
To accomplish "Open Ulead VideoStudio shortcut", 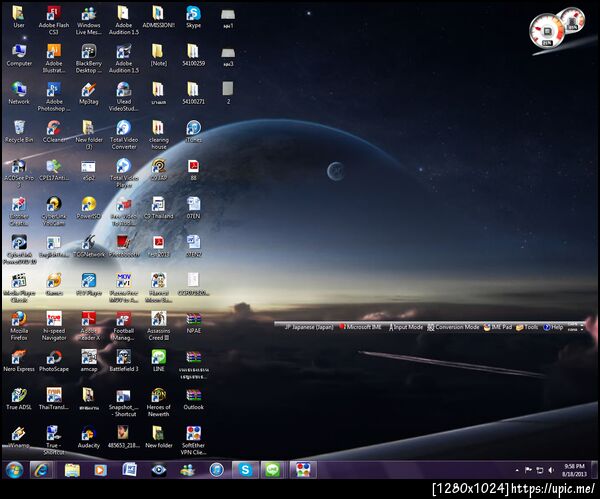I will pyautogui.click(x=124, y=96).
